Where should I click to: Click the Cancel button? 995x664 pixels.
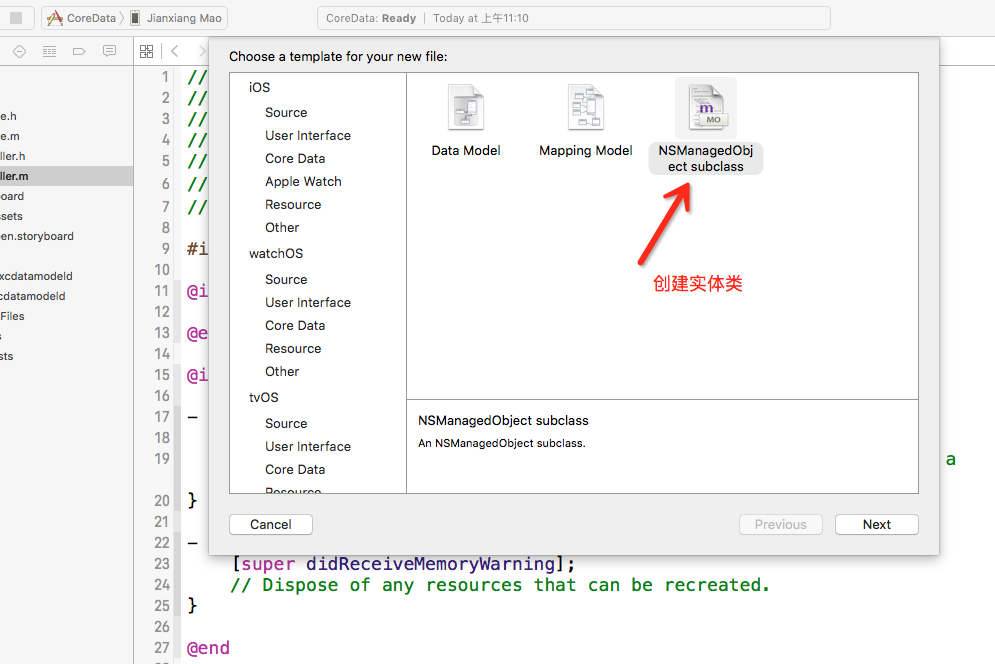tap(271, 524)
